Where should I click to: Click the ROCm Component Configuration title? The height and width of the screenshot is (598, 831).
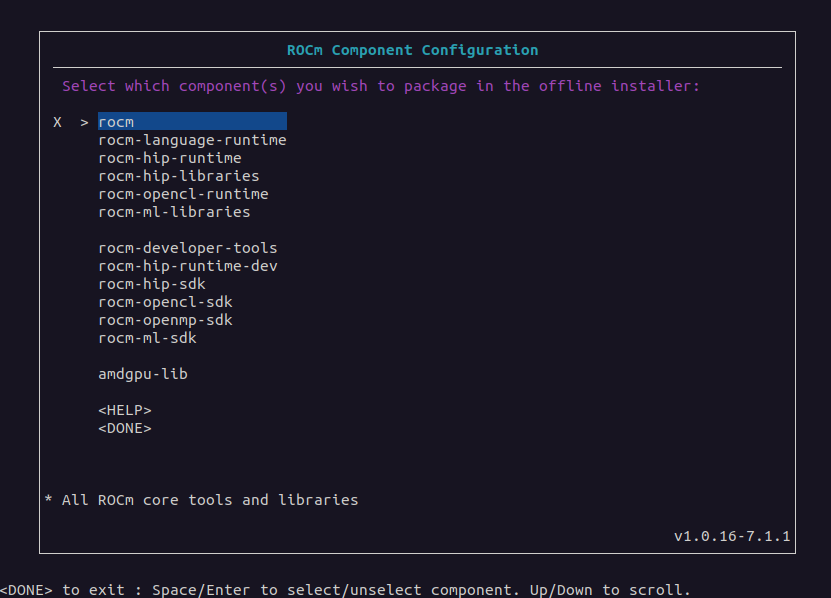(412, 50)
